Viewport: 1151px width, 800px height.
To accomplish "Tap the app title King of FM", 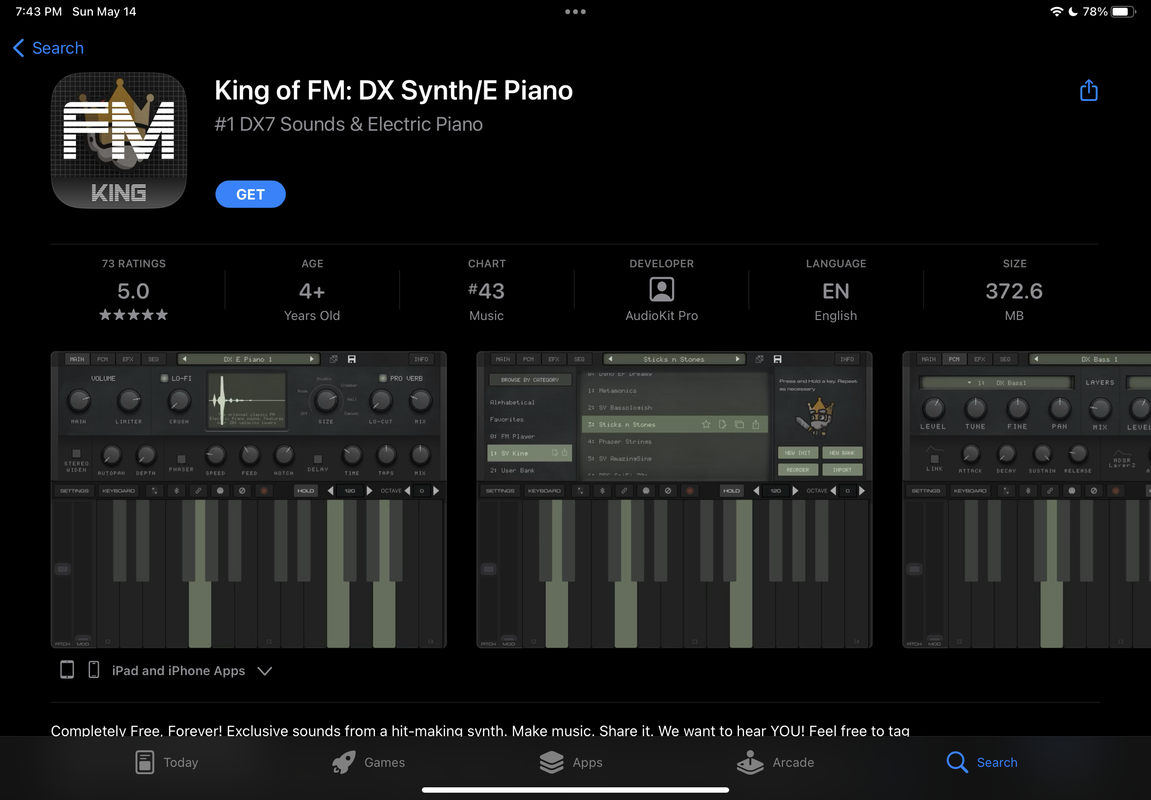I will click(x=393, y=90).
